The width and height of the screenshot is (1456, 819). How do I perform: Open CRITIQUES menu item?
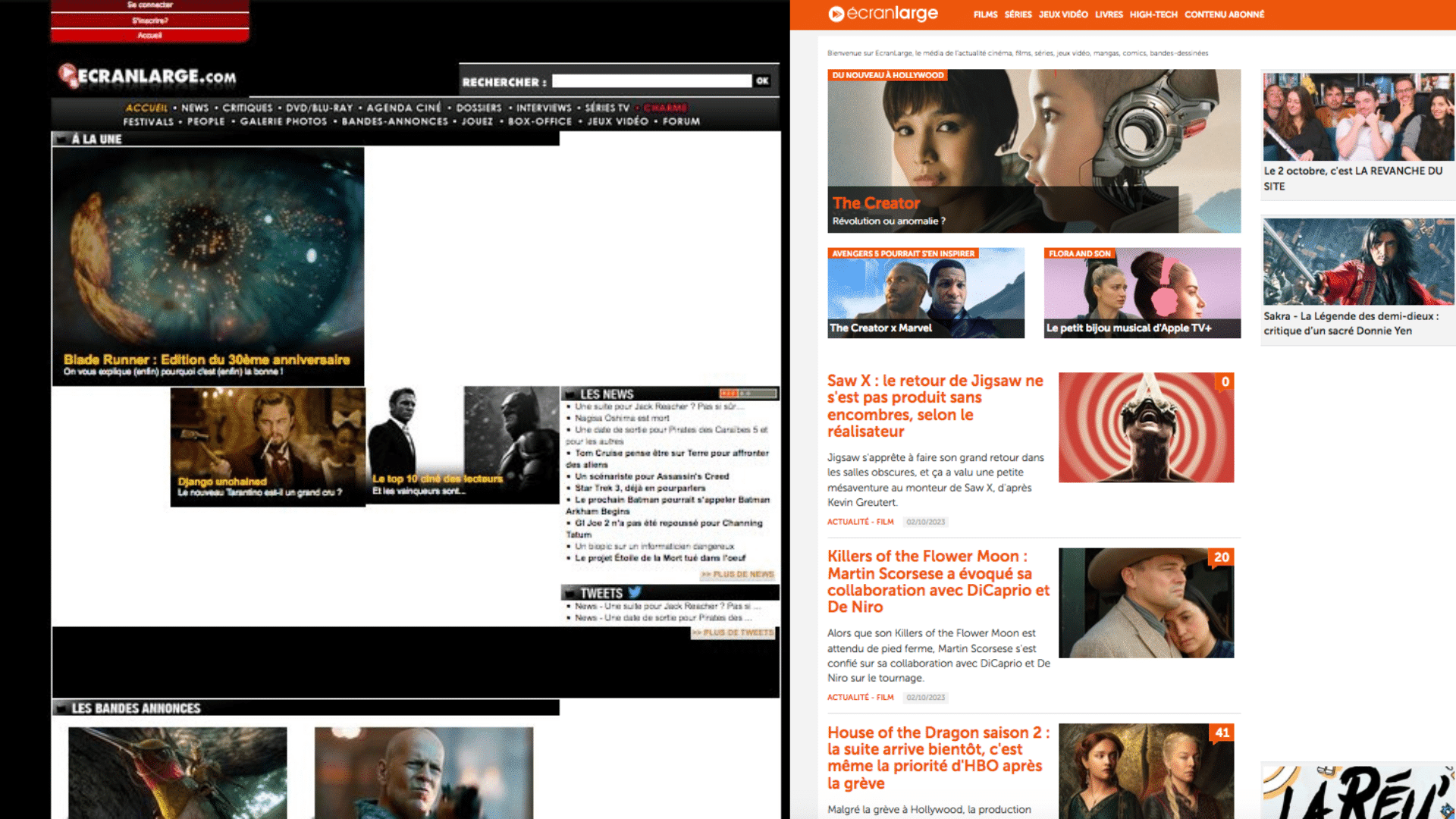(247, 108)
